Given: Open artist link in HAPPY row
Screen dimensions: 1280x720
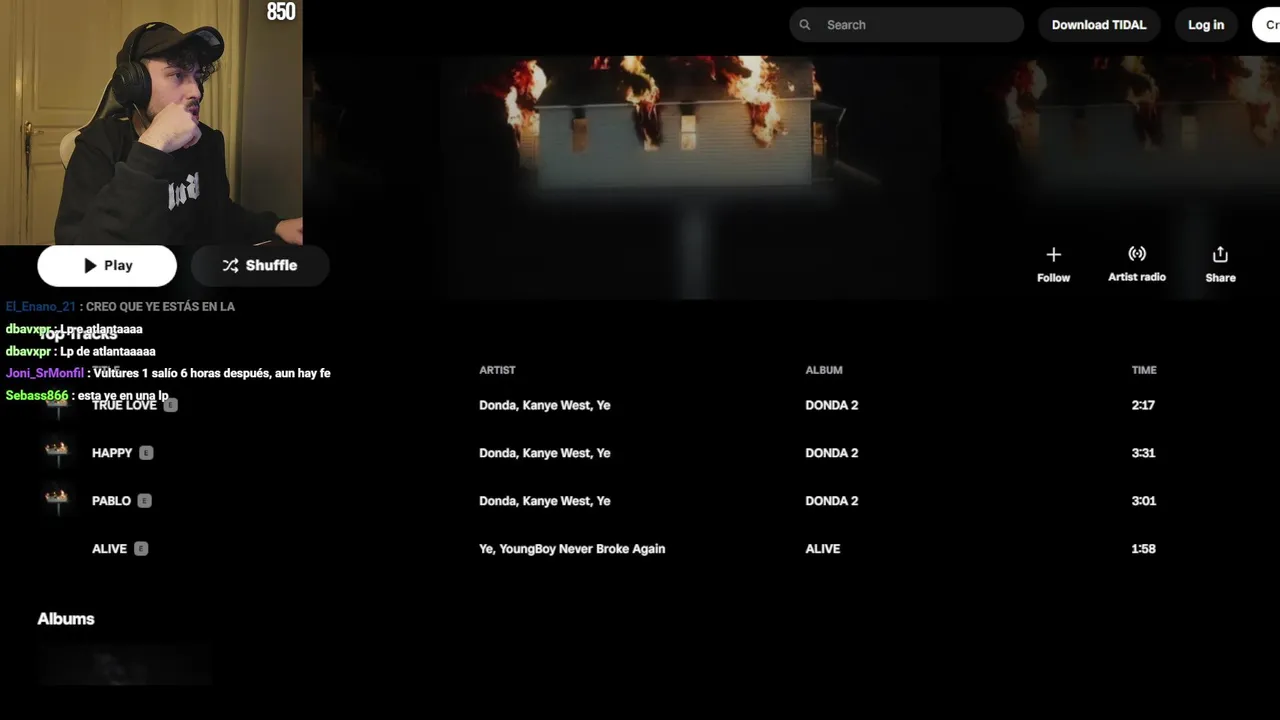Looking at the screenshot, I should click(544, 453).
